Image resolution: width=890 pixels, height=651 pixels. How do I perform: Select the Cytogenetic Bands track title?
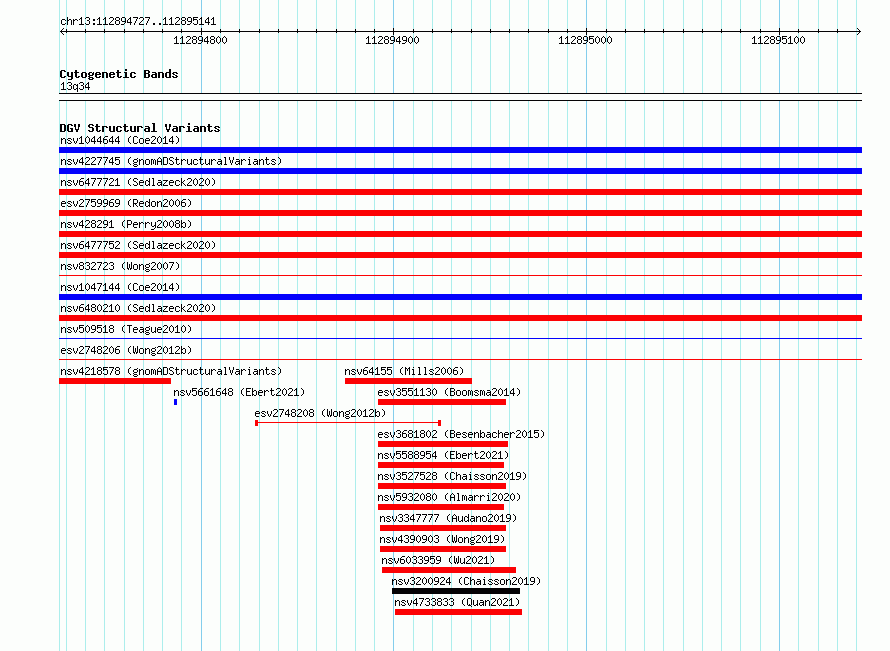point(119,74)
